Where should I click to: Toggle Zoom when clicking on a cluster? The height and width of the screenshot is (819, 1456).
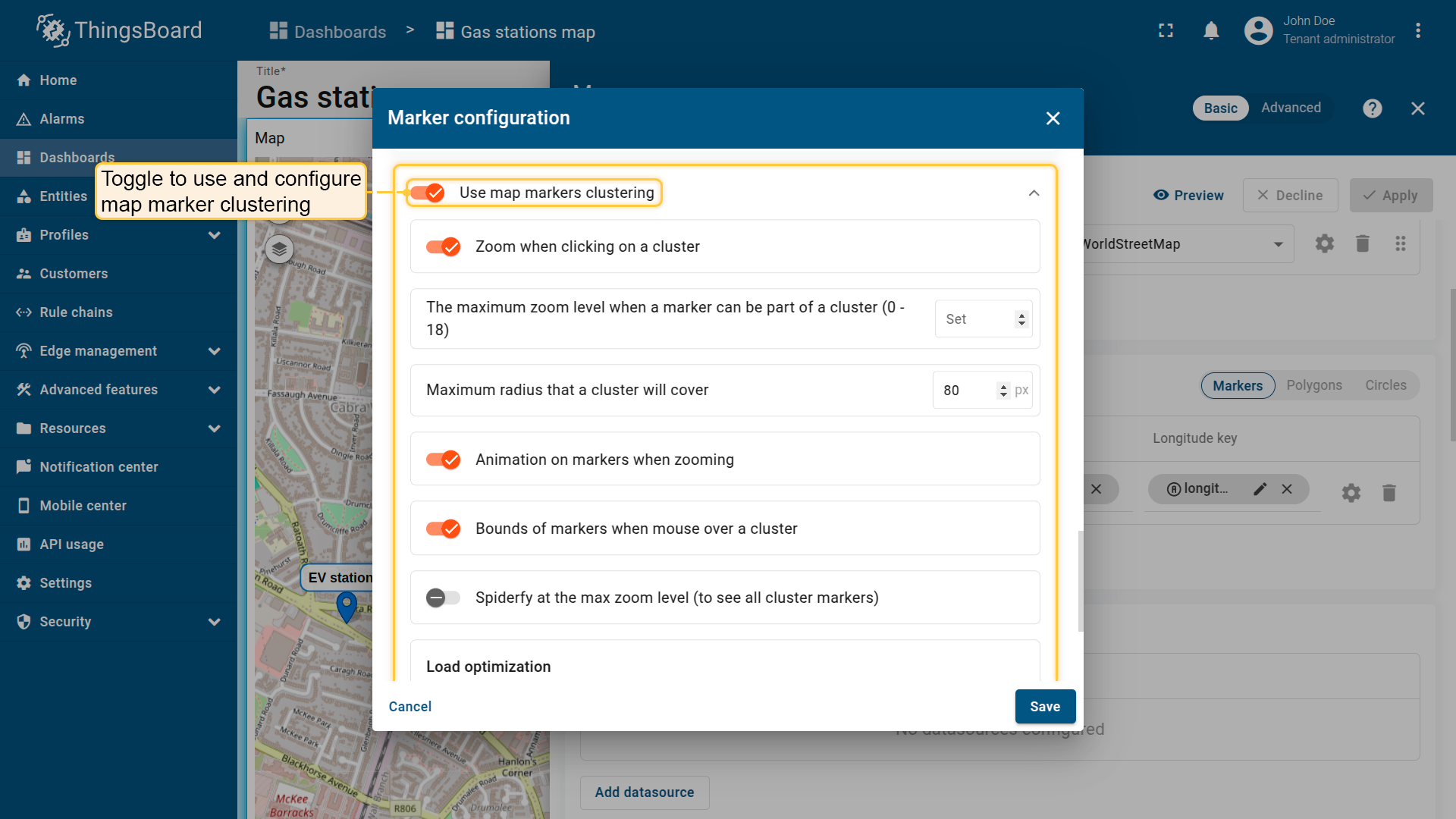(x=444, y=246)
